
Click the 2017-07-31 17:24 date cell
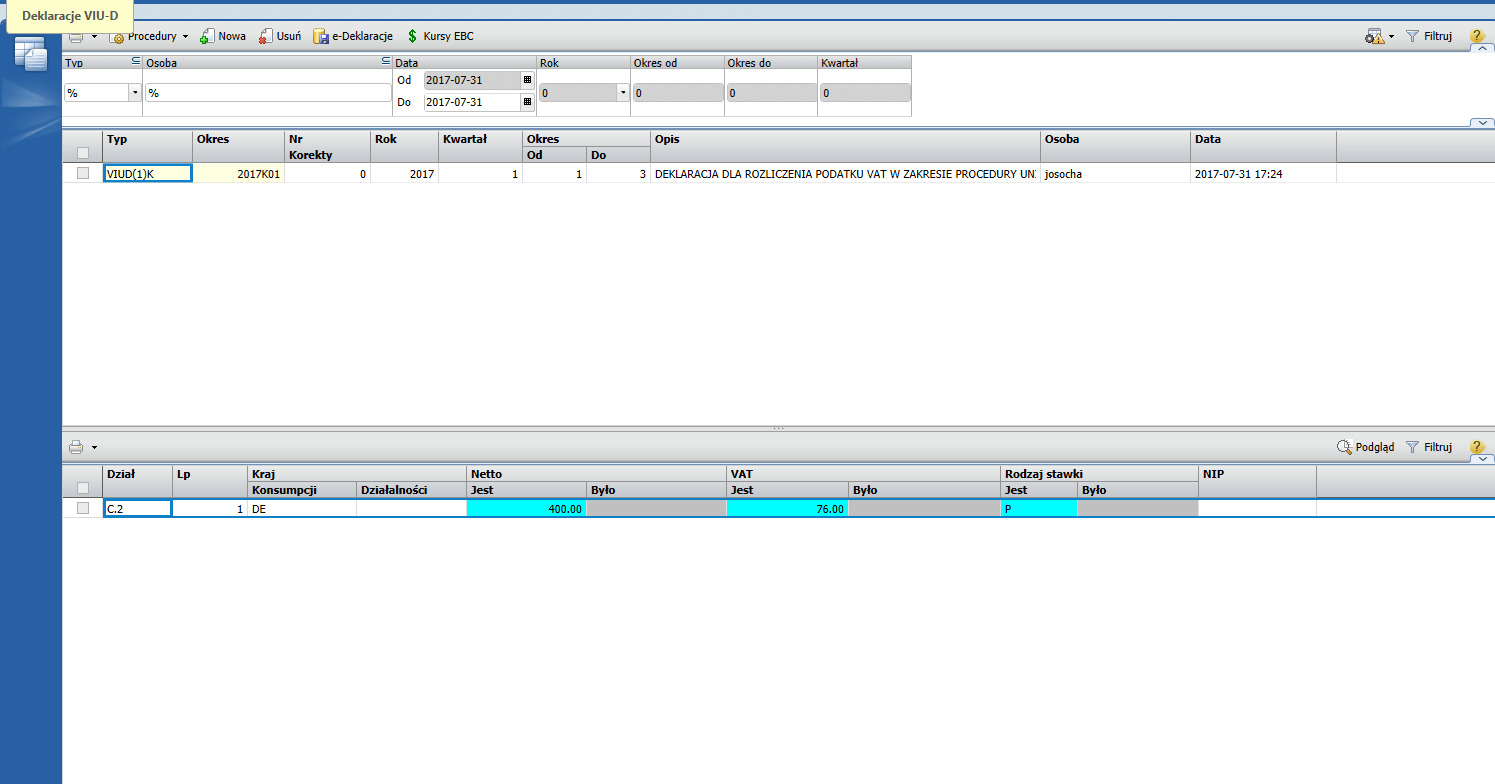pyautogui.click(x=1264, y=173)
